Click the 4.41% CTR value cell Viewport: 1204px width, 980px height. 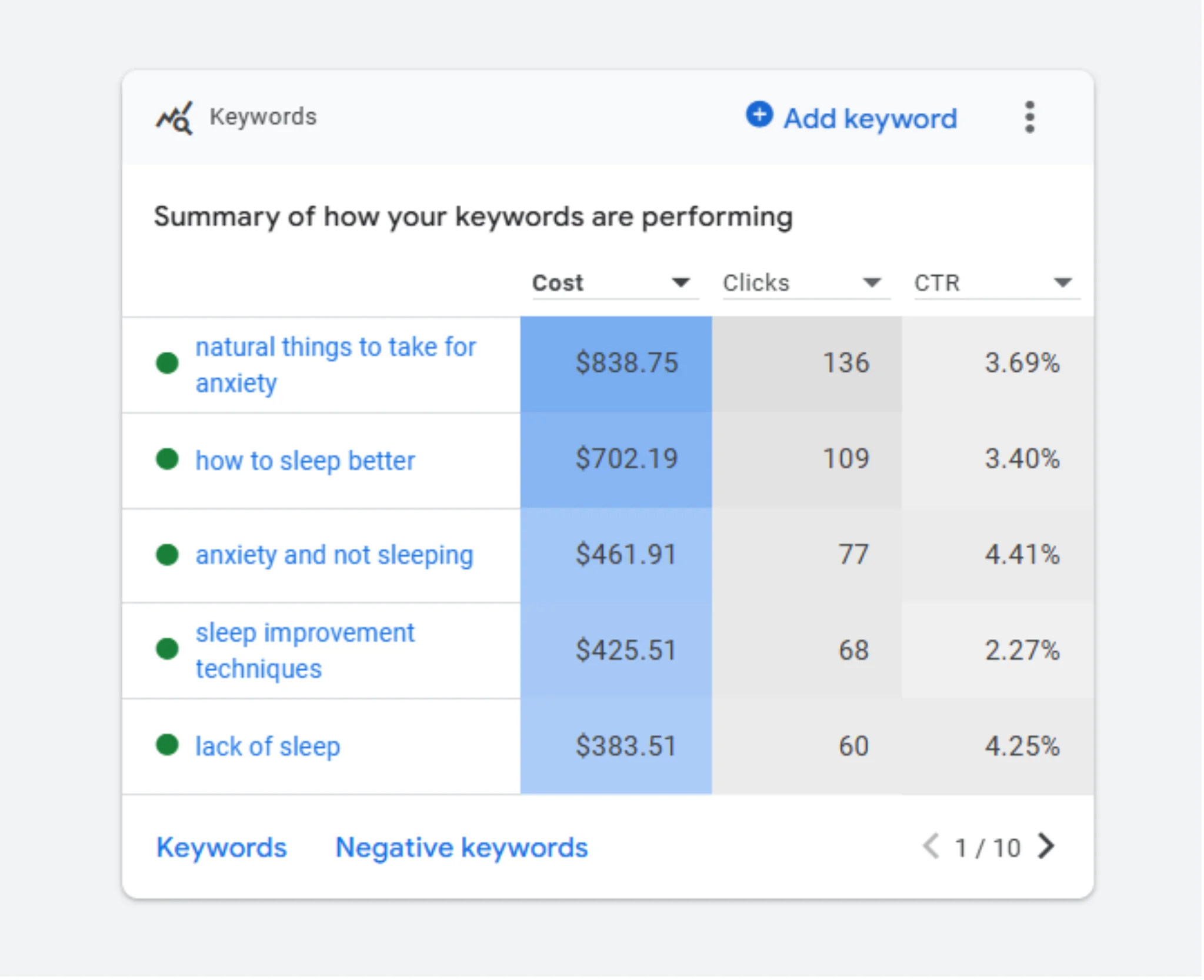click(x=1022, y=555)
